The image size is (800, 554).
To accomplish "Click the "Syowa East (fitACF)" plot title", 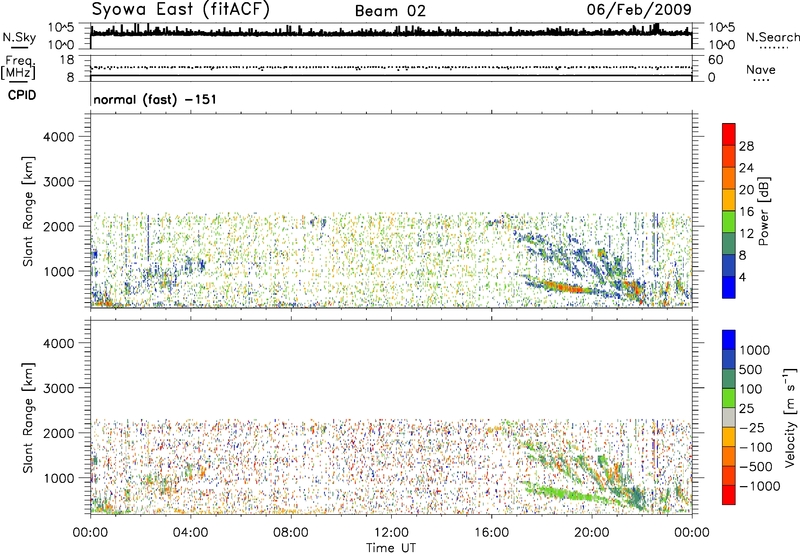I will coord(180,10).
